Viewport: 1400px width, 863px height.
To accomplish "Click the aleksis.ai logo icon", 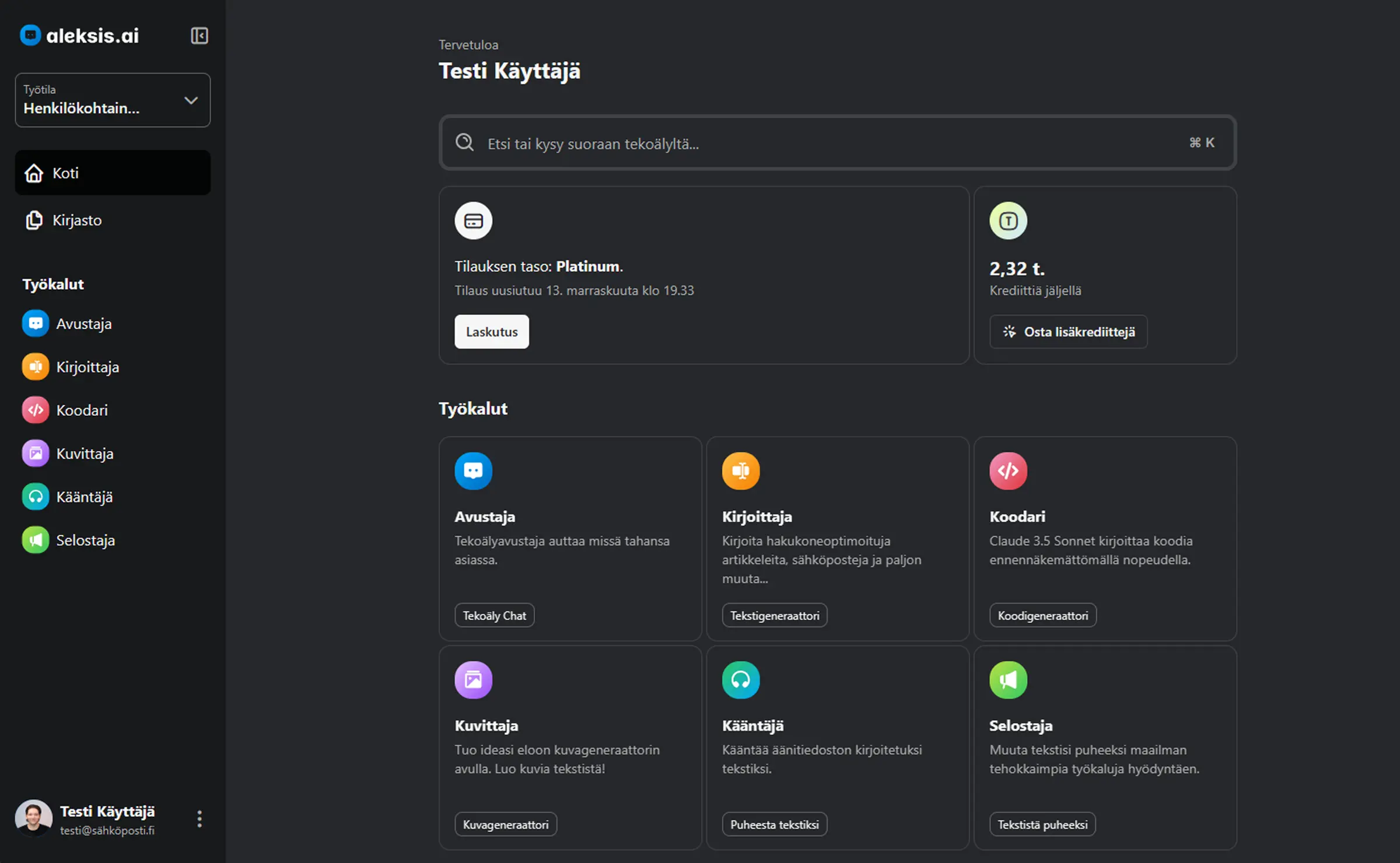I will 30,35.
